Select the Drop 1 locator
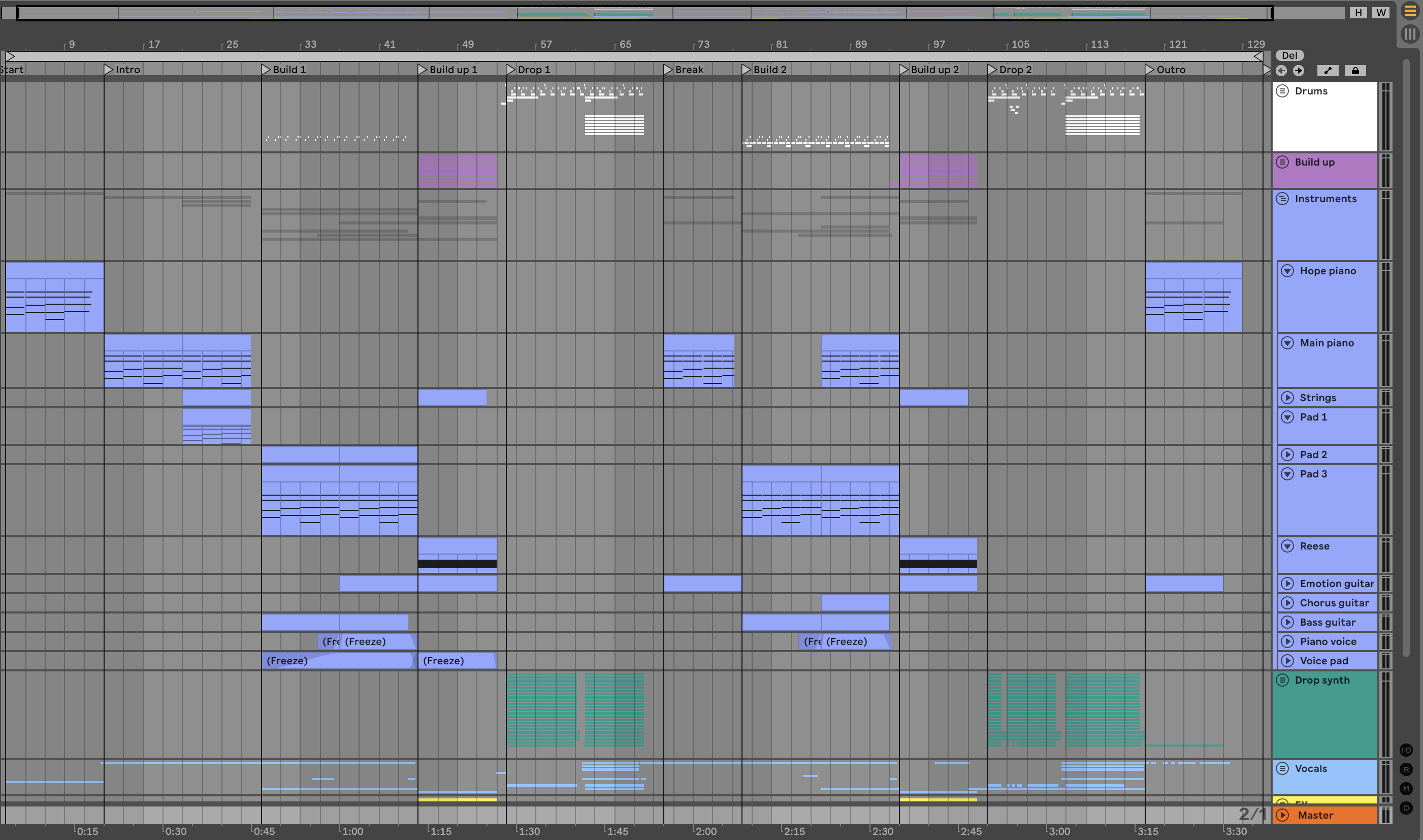 coord(511,70)
